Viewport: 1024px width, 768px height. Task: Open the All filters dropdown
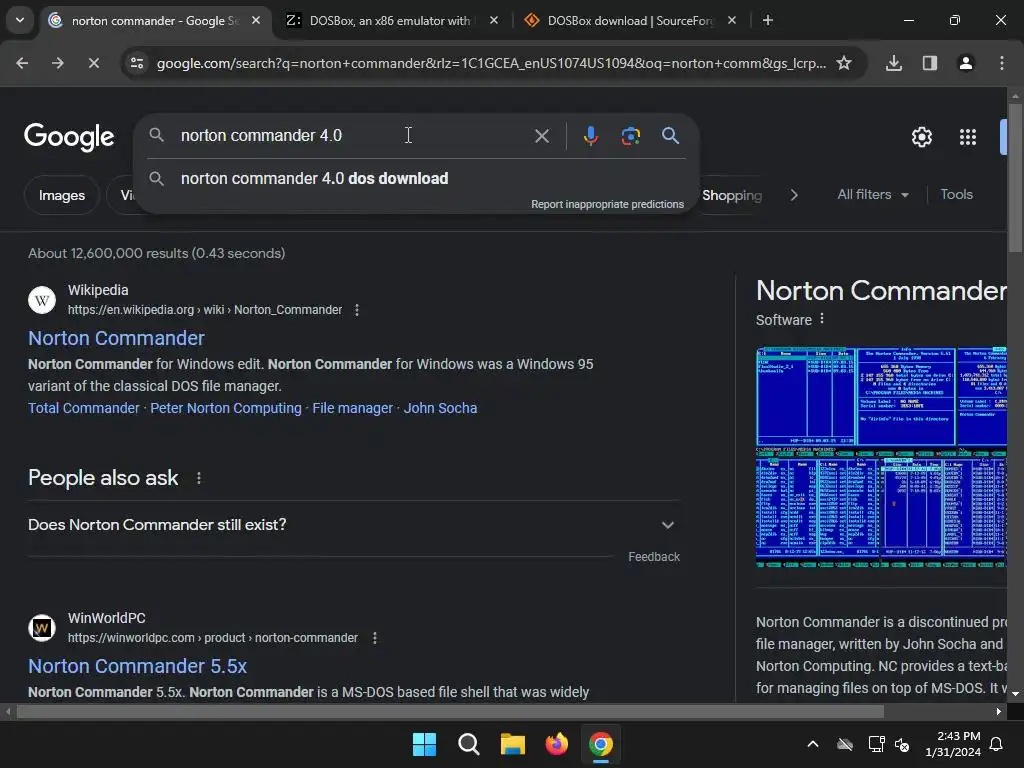[872, 195]
